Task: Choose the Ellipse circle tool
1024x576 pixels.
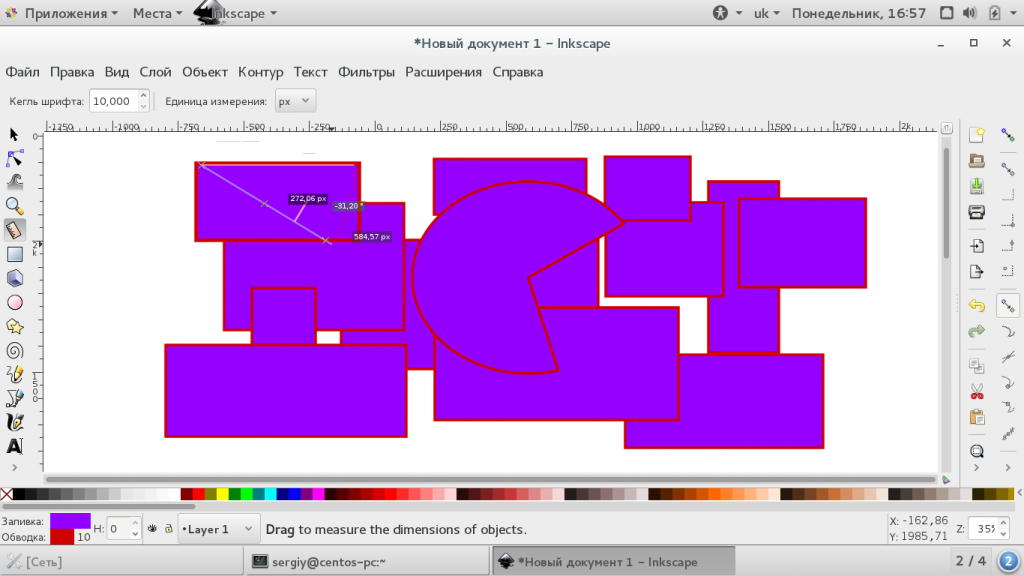Action: [x=14, y=302]
